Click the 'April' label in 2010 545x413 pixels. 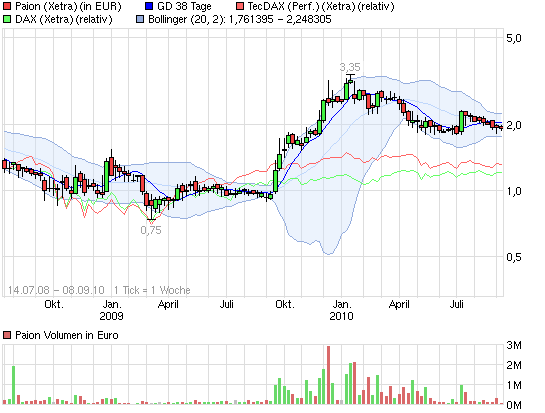pos(399,305)
